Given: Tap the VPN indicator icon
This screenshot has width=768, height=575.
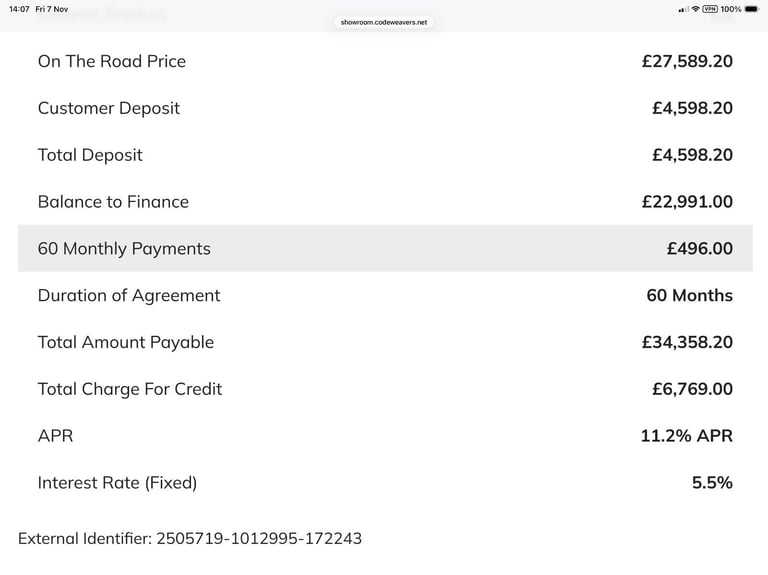Looking at the screenshot, I should click(710, 9).
